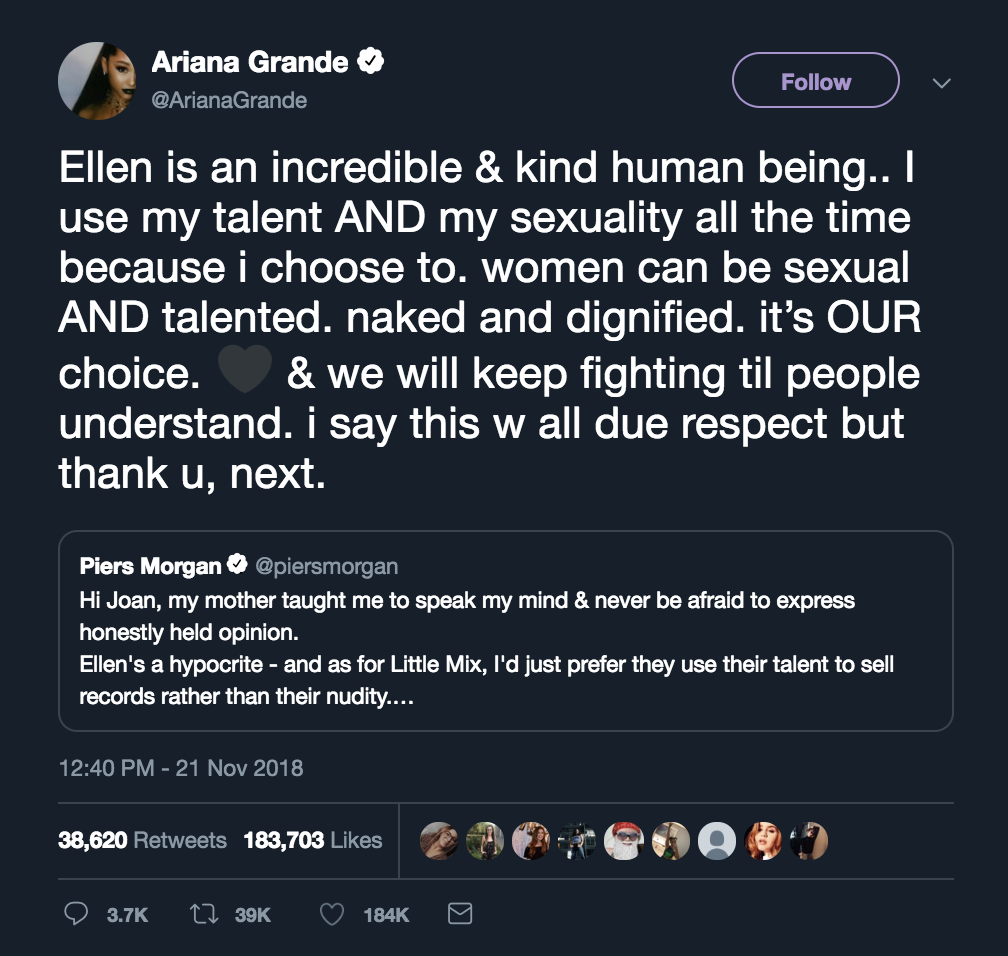1008x956 pixels.
Task: Expand the tweet options chevron
Action: click(x=940, y=84)
